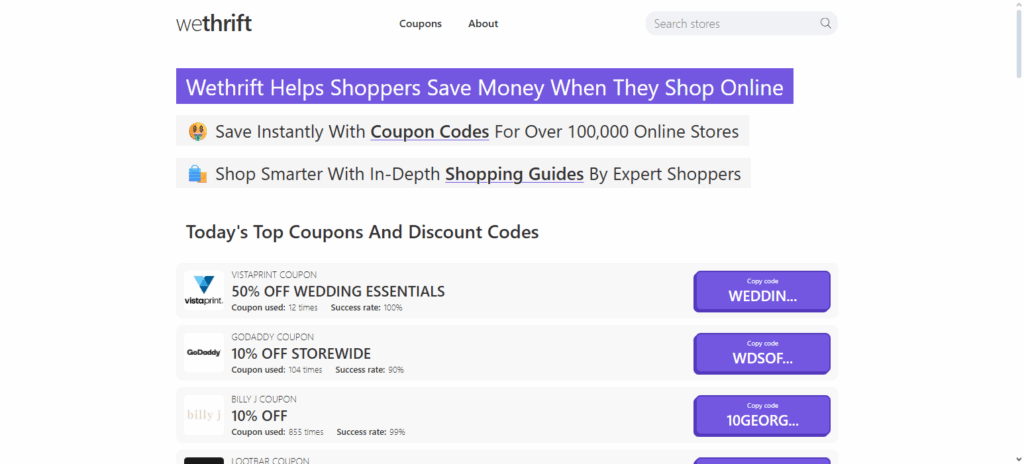Open the GoDaddy store logo

coord(204,353)
